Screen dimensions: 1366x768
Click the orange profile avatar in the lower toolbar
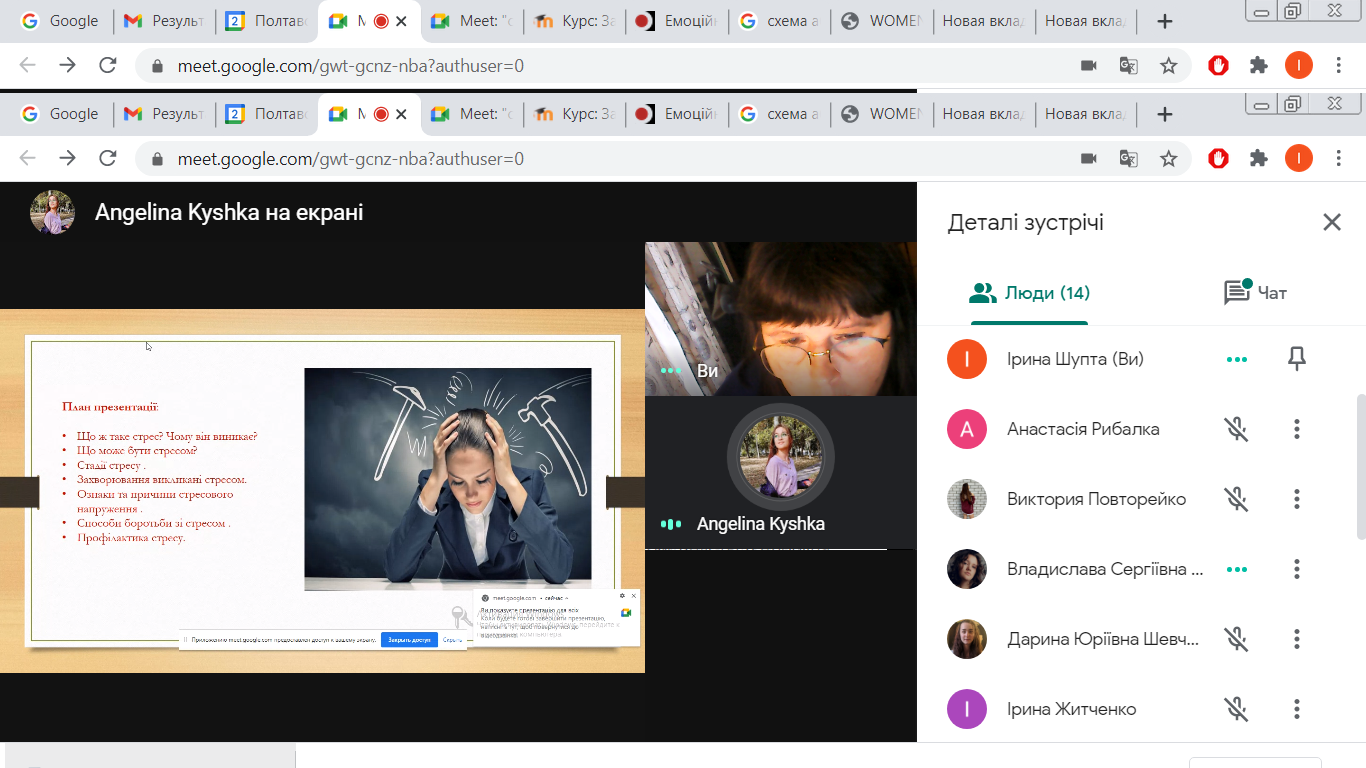tap(1298, 158)
